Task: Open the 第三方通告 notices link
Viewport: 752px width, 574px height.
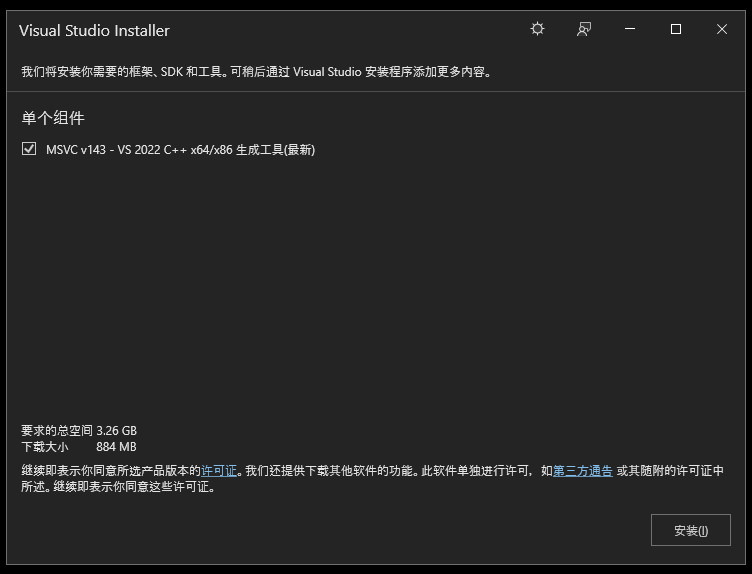Action: click(x=582, y=471)
